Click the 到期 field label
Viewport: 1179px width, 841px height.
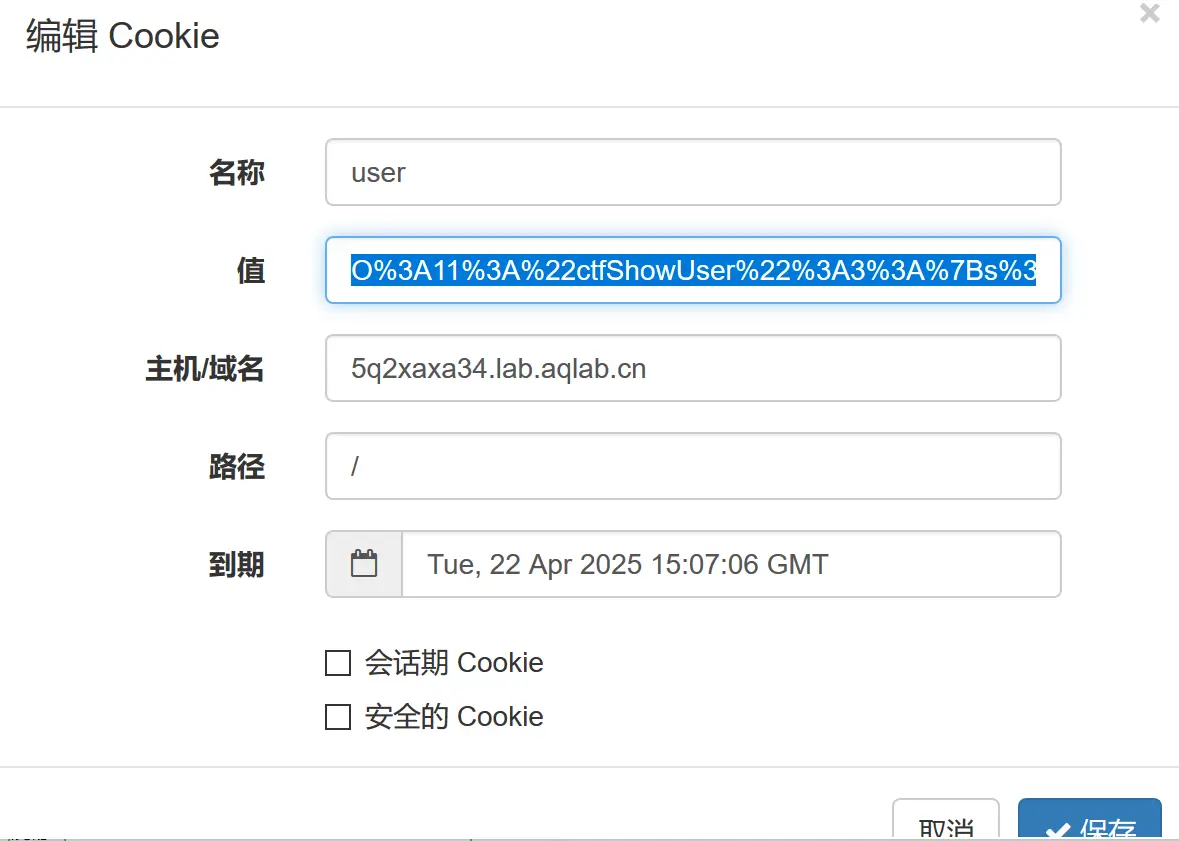pos(237,564)
